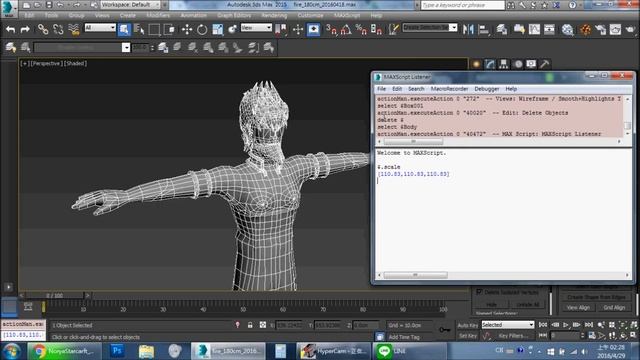Image resolution: width=640 pixels, height=360 pixels.
Task: Click the Undo arrow in main toolbar
Action: (x=11, y=29)
